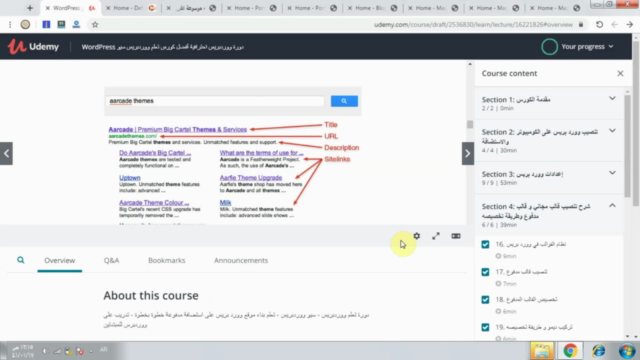Go to next lecture arrow

pos(468,153)
